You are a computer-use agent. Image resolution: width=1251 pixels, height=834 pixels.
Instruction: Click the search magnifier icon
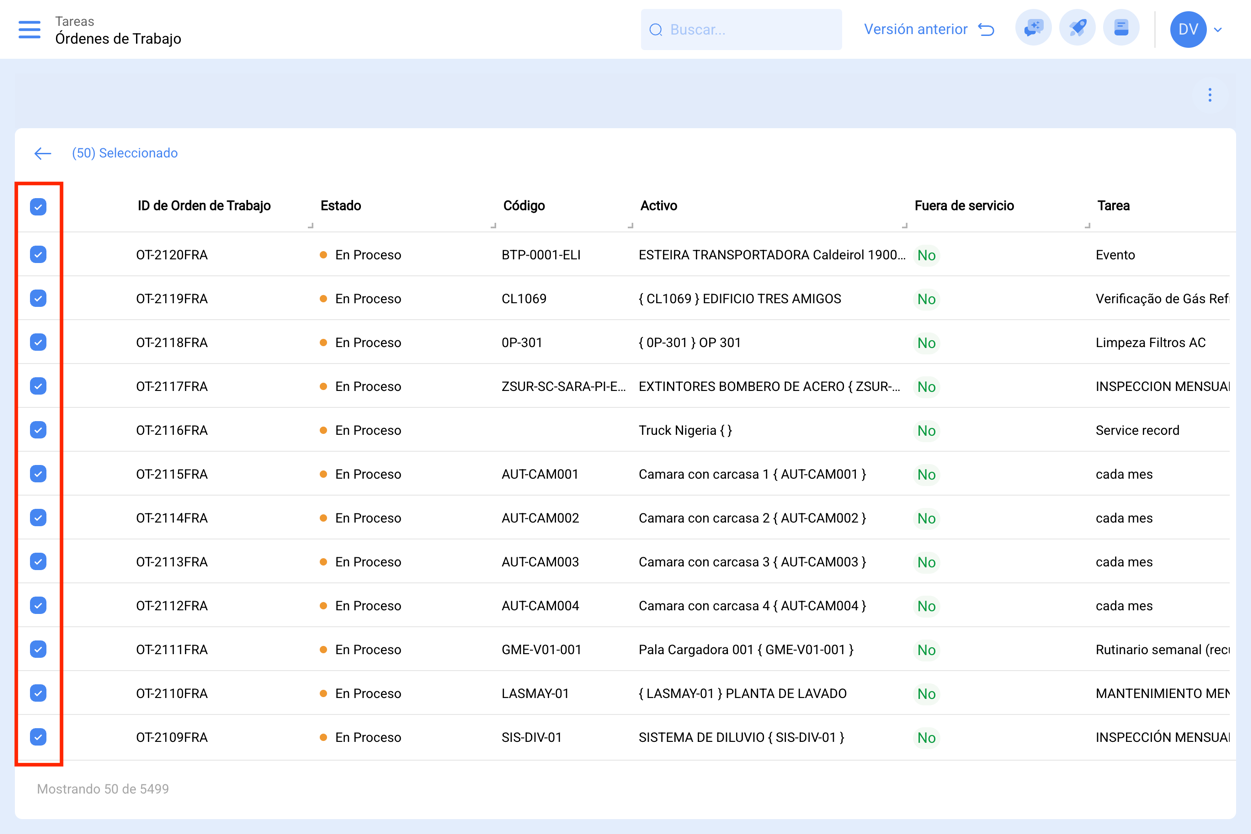point(656,30)
